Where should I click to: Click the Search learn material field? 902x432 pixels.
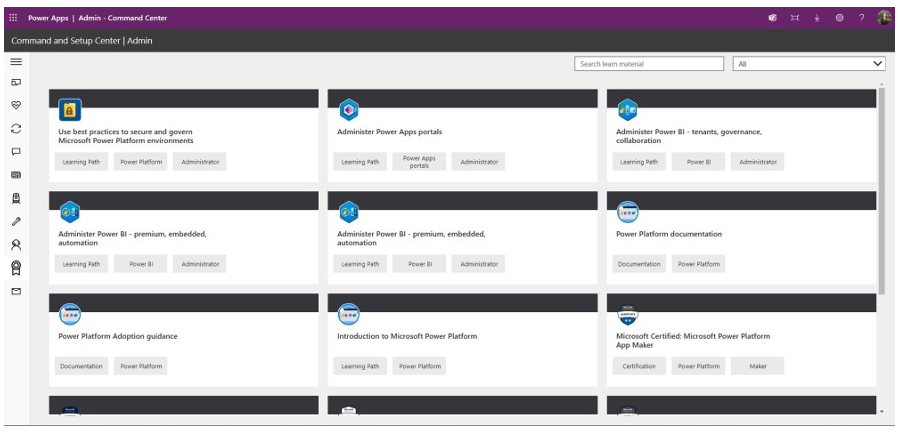pos(648,64)
